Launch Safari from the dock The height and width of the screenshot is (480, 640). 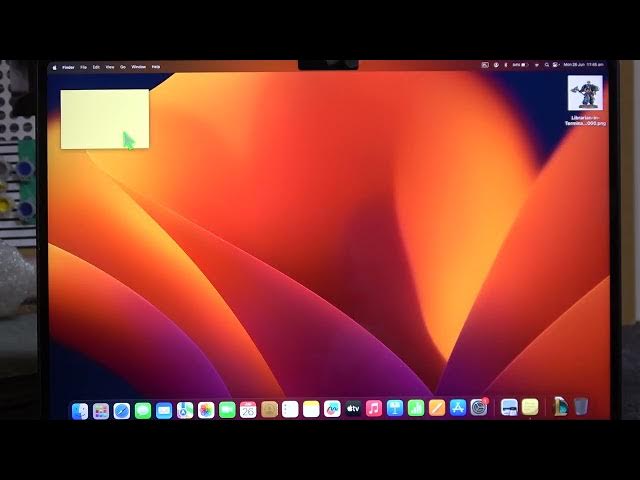[122, 409]
